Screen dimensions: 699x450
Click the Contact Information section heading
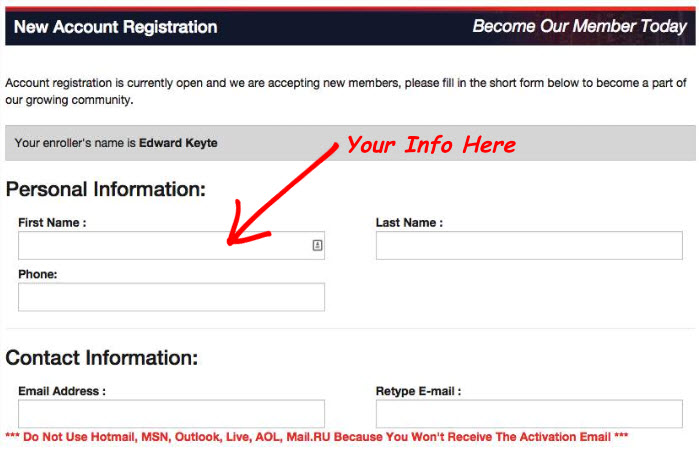pyautogui.click(x=102, y=358)
